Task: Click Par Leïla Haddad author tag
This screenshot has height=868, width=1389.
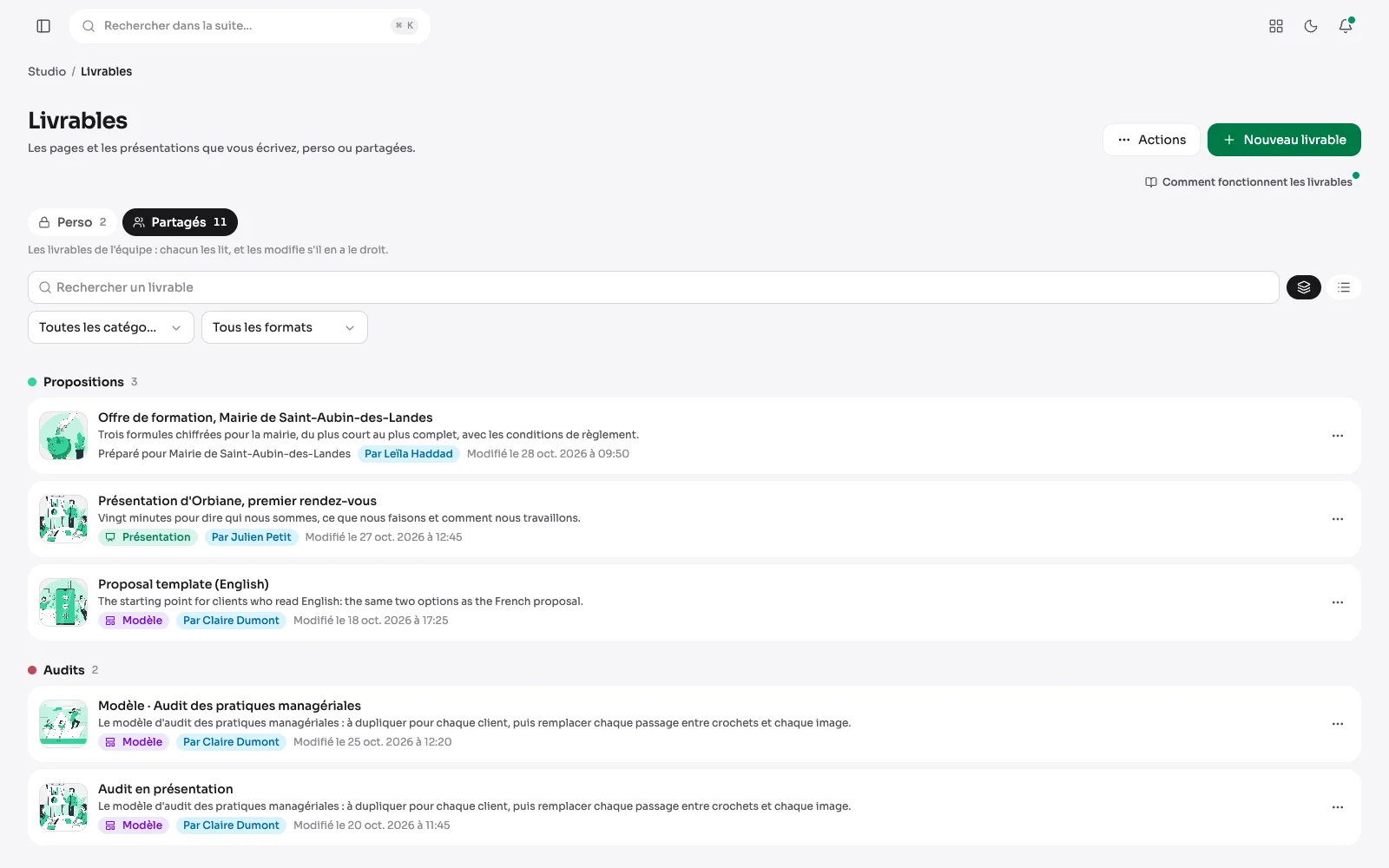Action: 409,454
